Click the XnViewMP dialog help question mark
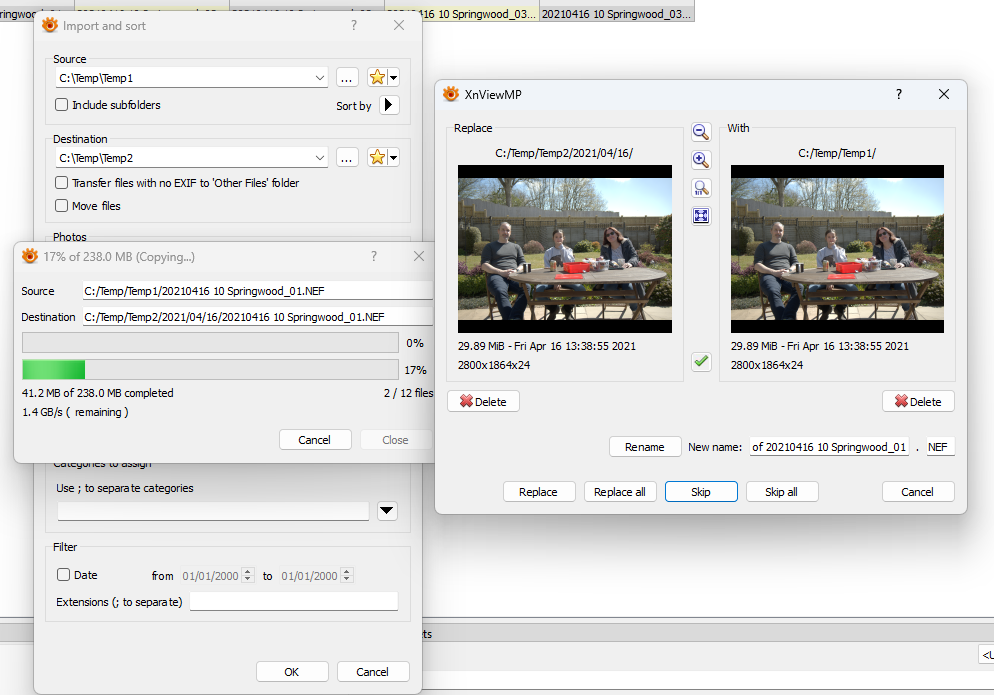This screenshot has height=695, width=994. (x=899, y=94)
